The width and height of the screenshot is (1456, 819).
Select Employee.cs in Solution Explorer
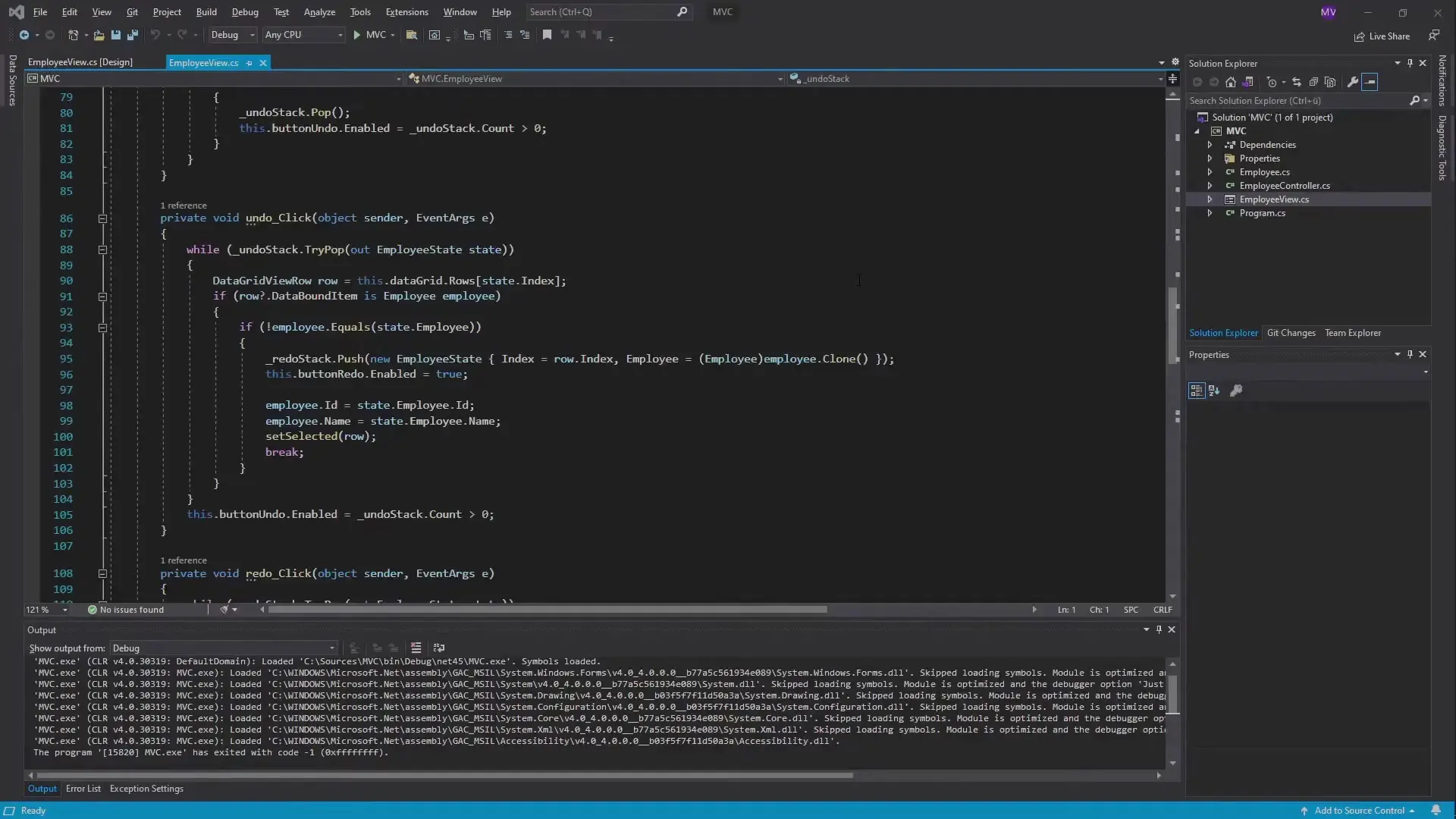point(1264,172)
